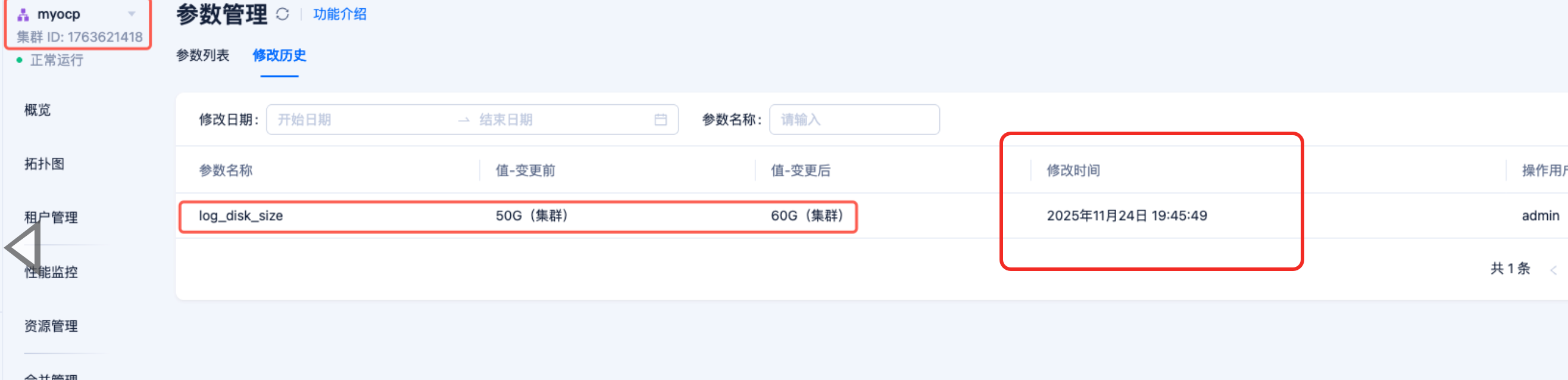Viewport: 1568px width, 380px height.
Task: Go to previous page of results
Action: point(1553,270)
